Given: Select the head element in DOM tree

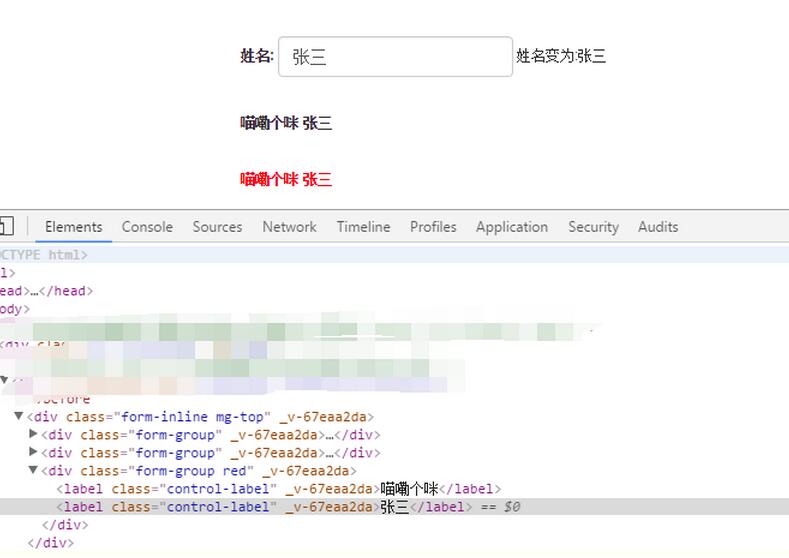Looking at the screenshot, I should pos(45,291).
